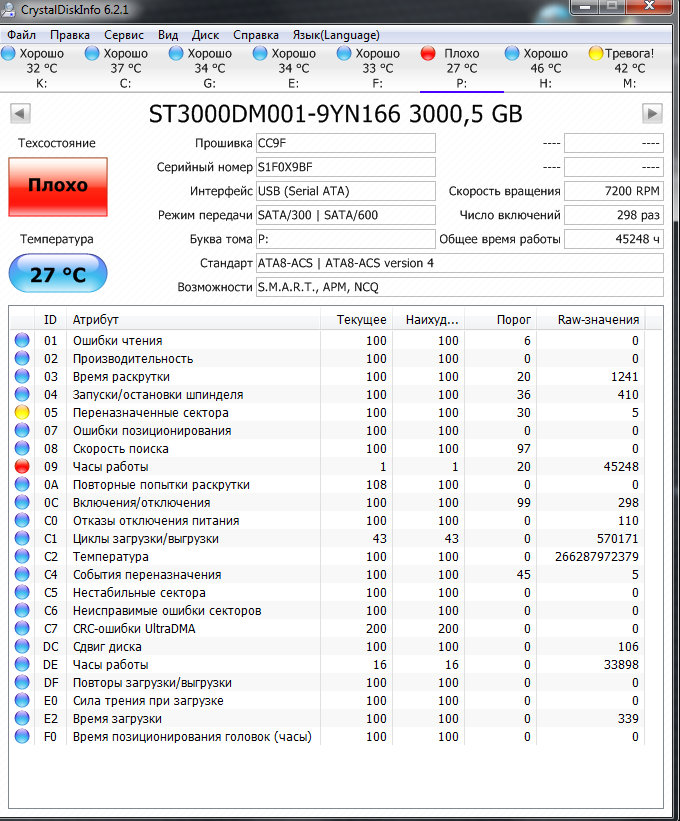Click the serial number field S1F0X9BF
The height and width of the screenshot is (821, 680).
(345, 167)
